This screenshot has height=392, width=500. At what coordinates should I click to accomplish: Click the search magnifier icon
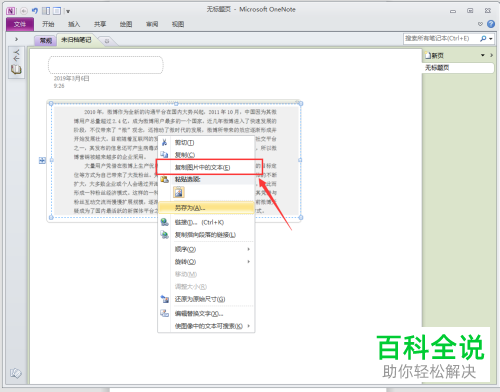483,39
